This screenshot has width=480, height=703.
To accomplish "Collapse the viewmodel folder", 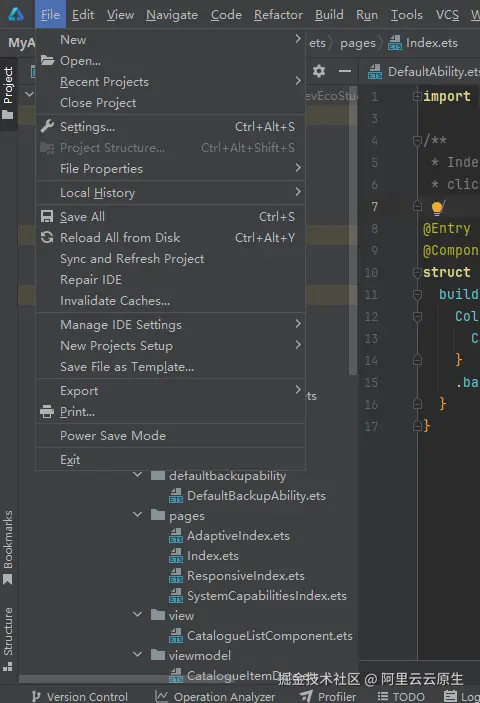I will [138, 655].
